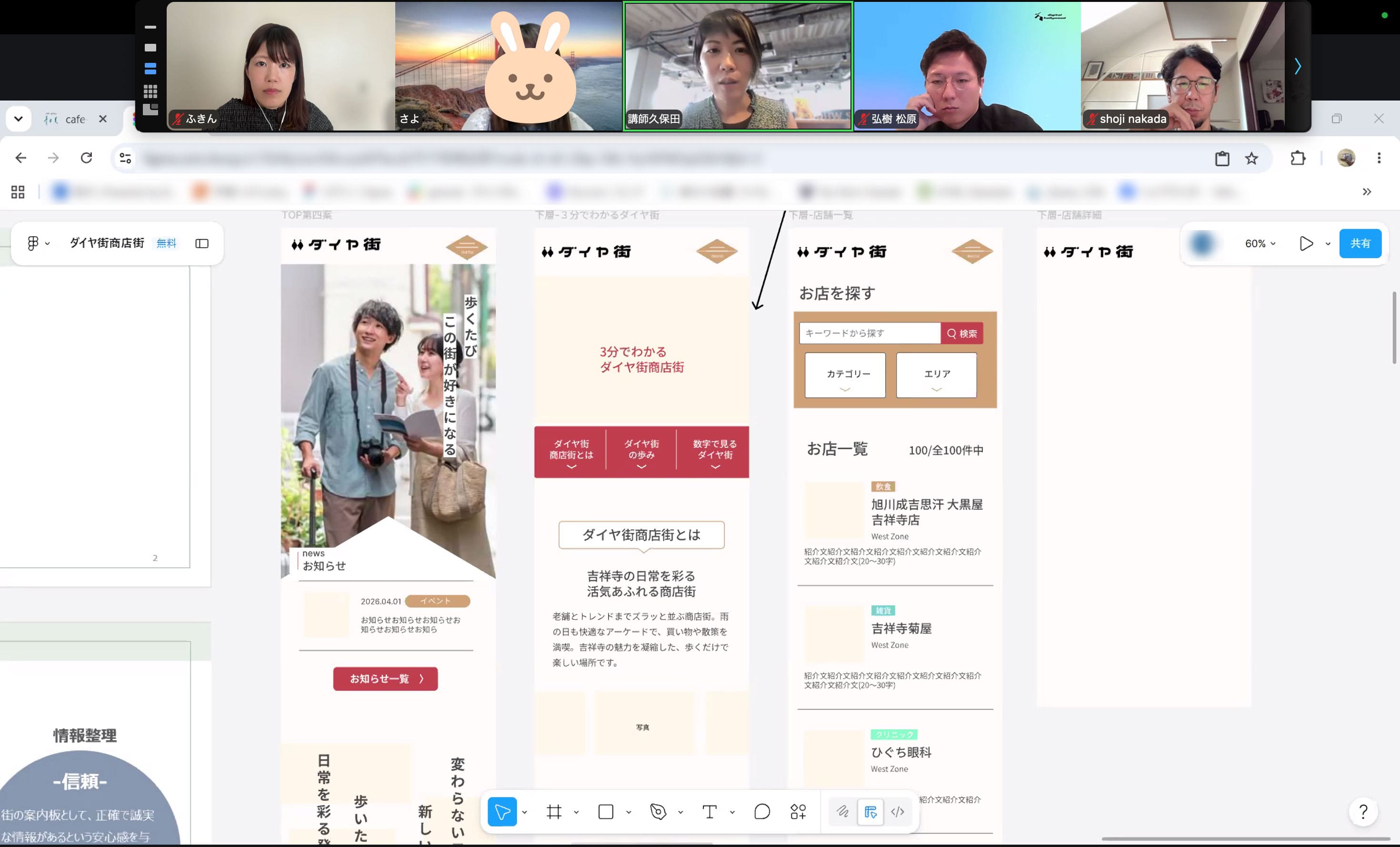The width and height of the screenshot is (1400, 847).
Task: Toggle the Figma sidebar panel icon
Action: [202, 243]
